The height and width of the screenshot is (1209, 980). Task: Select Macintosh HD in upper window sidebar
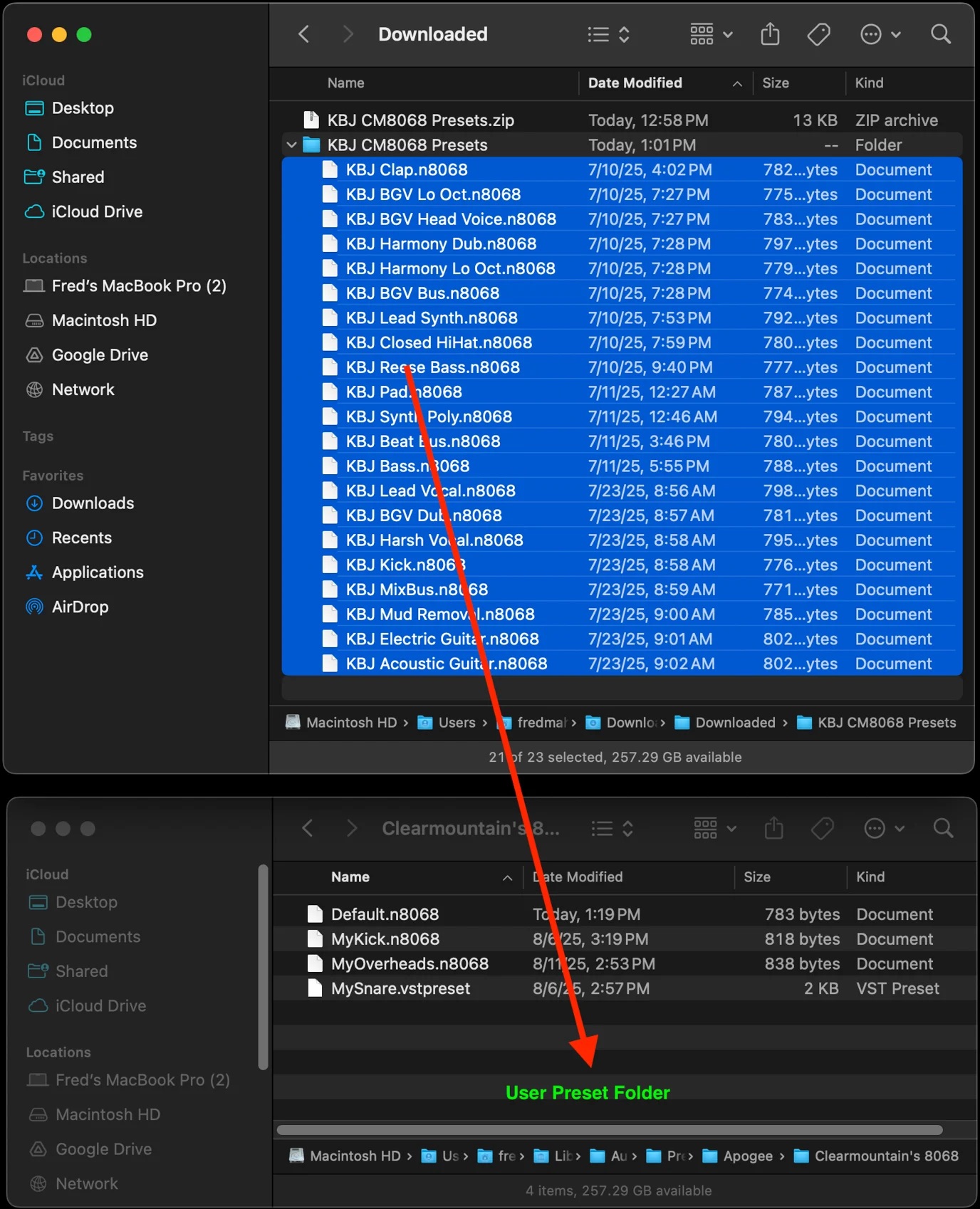pos(90,320)
